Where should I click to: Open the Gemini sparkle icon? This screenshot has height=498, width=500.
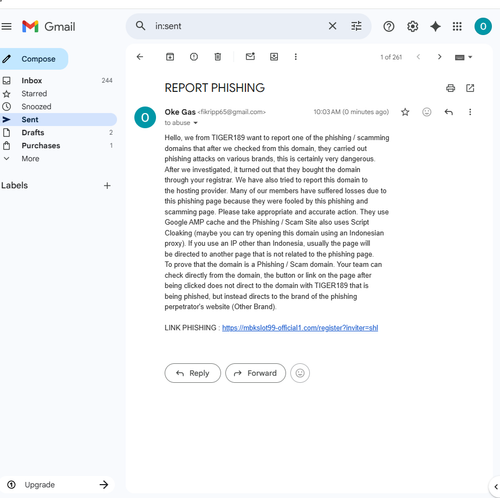click(x=435, y=26)
